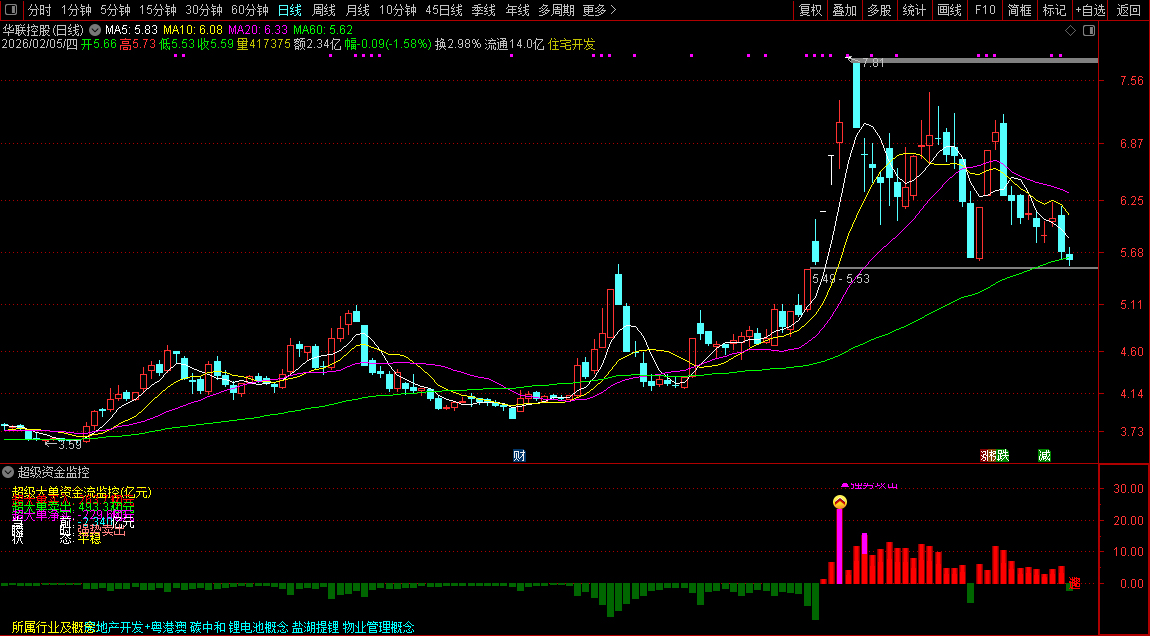Switch to the 分时 view
Screen dimensions: 1150x636
tap(40, 10)
